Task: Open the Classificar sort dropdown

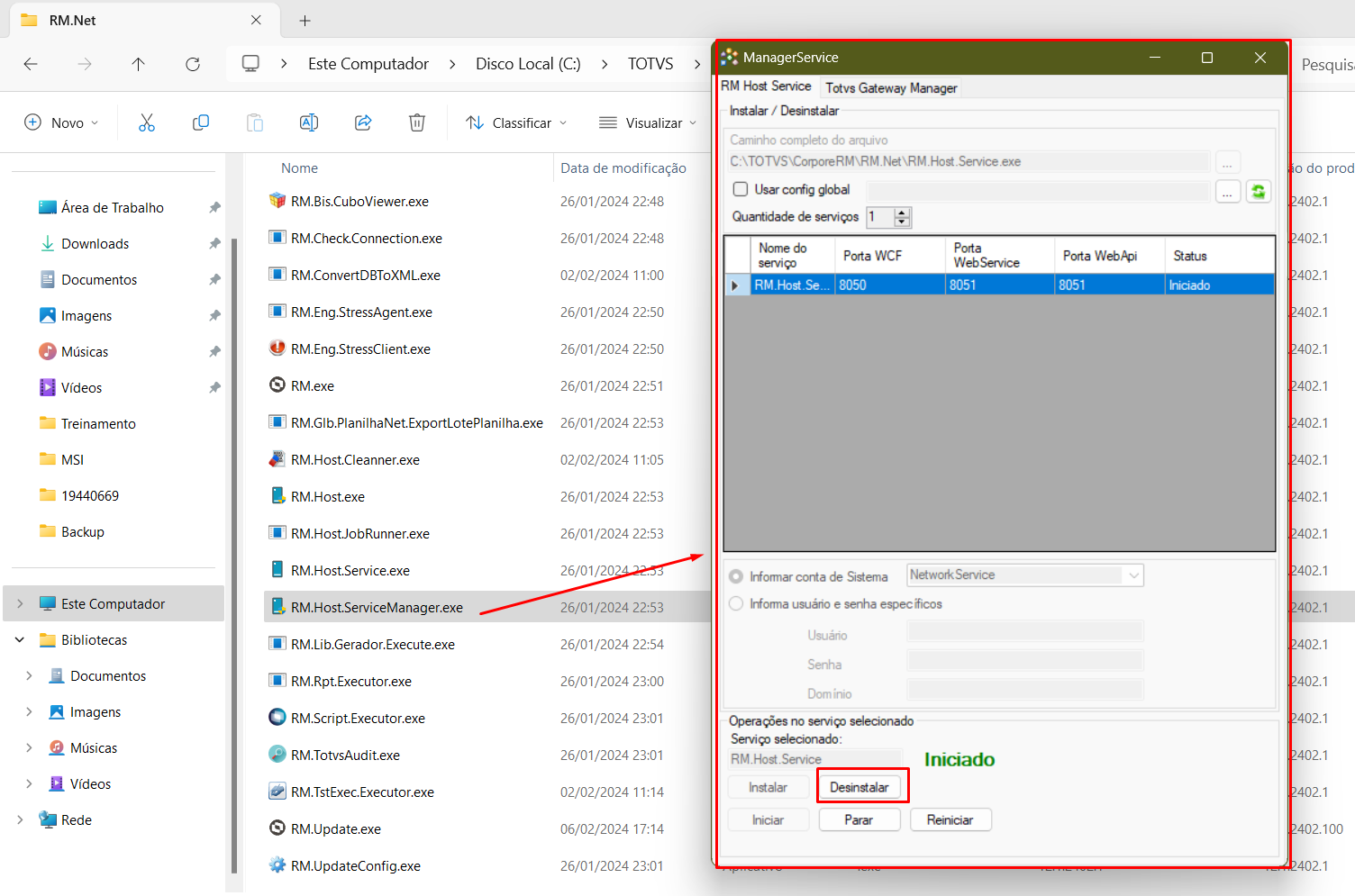Action: coord(516,122)
